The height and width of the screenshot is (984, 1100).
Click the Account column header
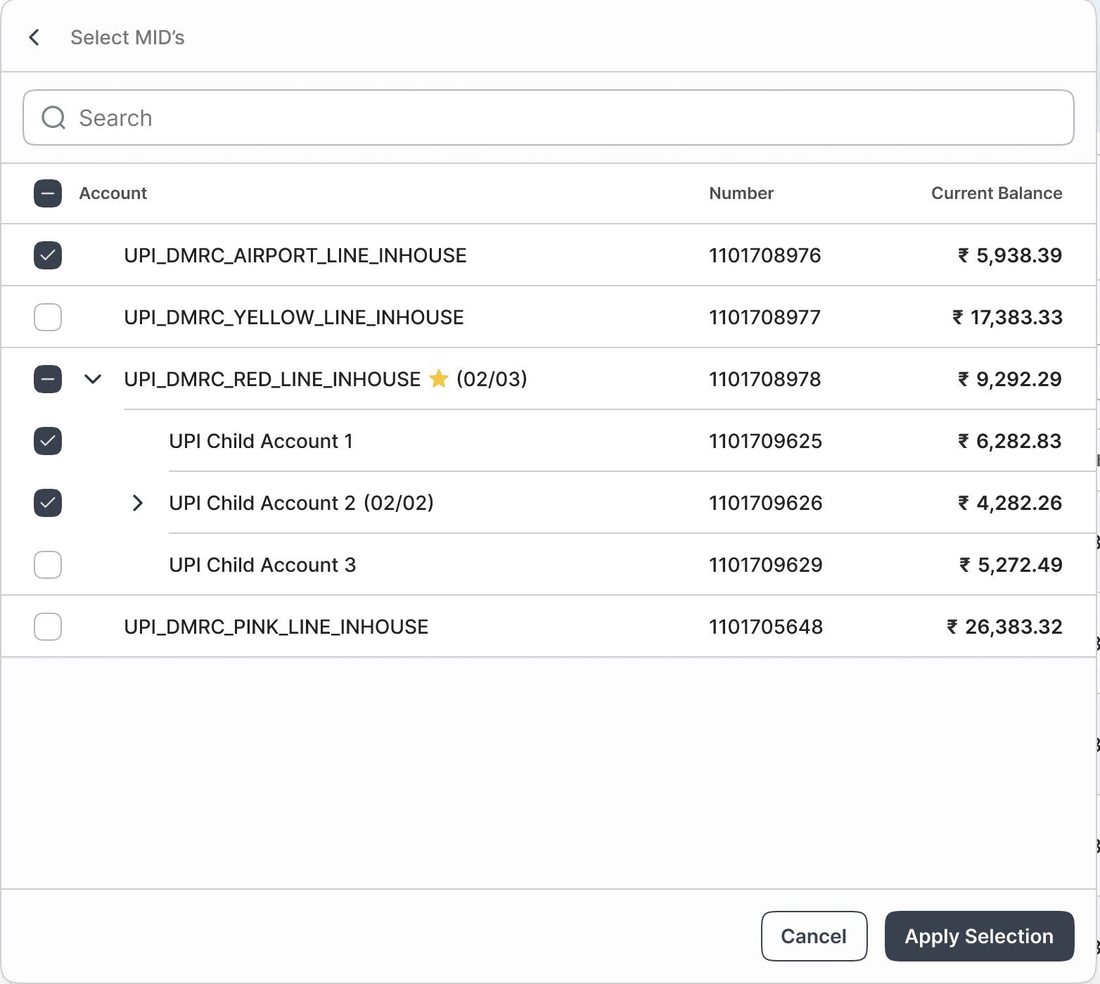pos(113,194)
